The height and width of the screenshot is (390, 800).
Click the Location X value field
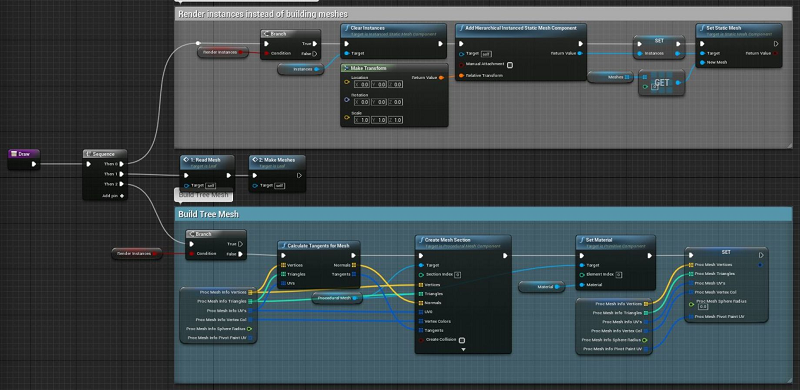coord(363,84)
